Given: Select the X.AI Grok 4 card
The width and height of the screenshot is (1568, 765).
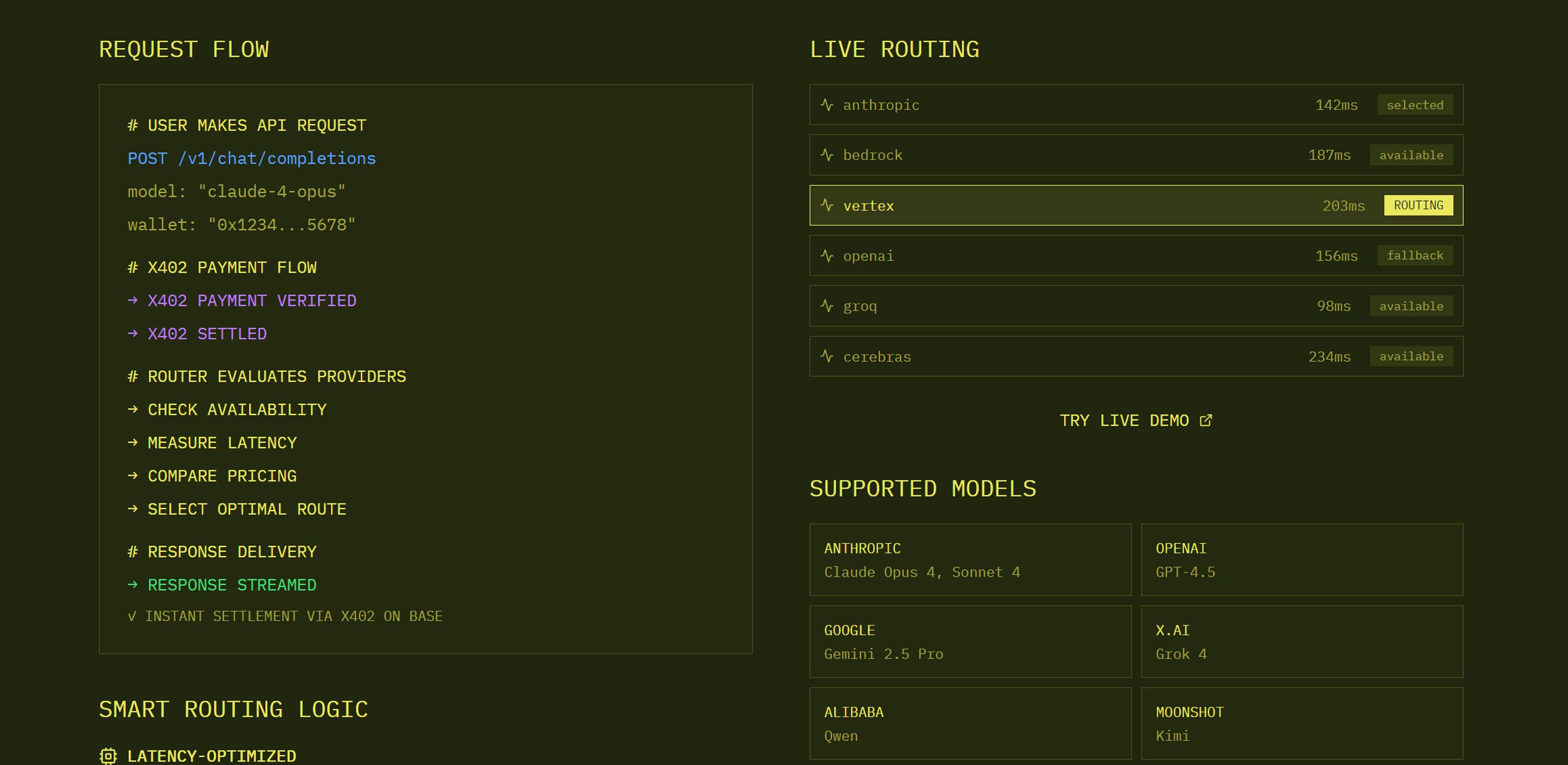Looking at the screenshot, I should (1301, 641).
